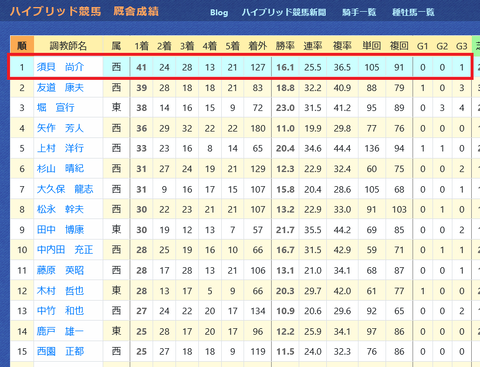Sort by G1 column header

422,45
